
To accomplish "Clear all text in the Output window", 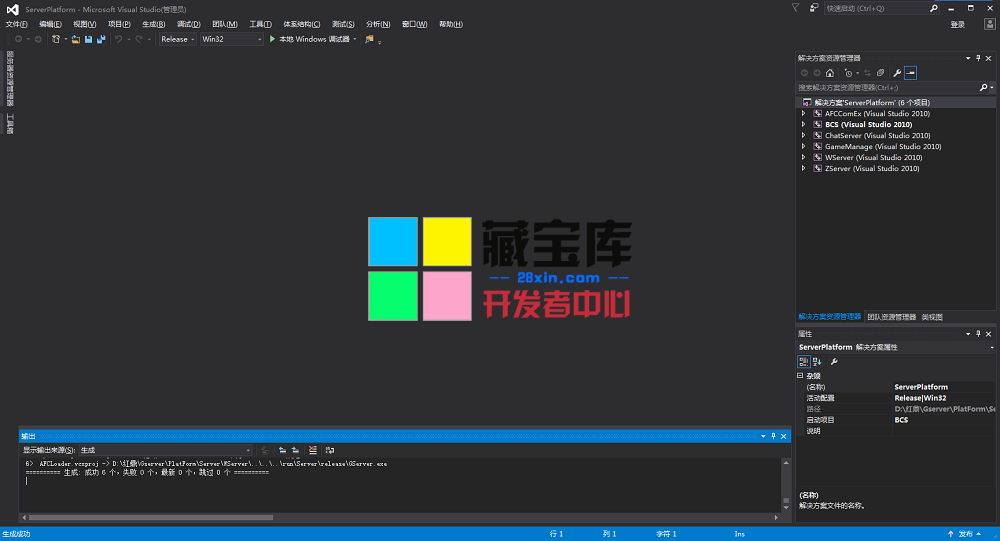I will pyautogui.click(x=313, y=450).
